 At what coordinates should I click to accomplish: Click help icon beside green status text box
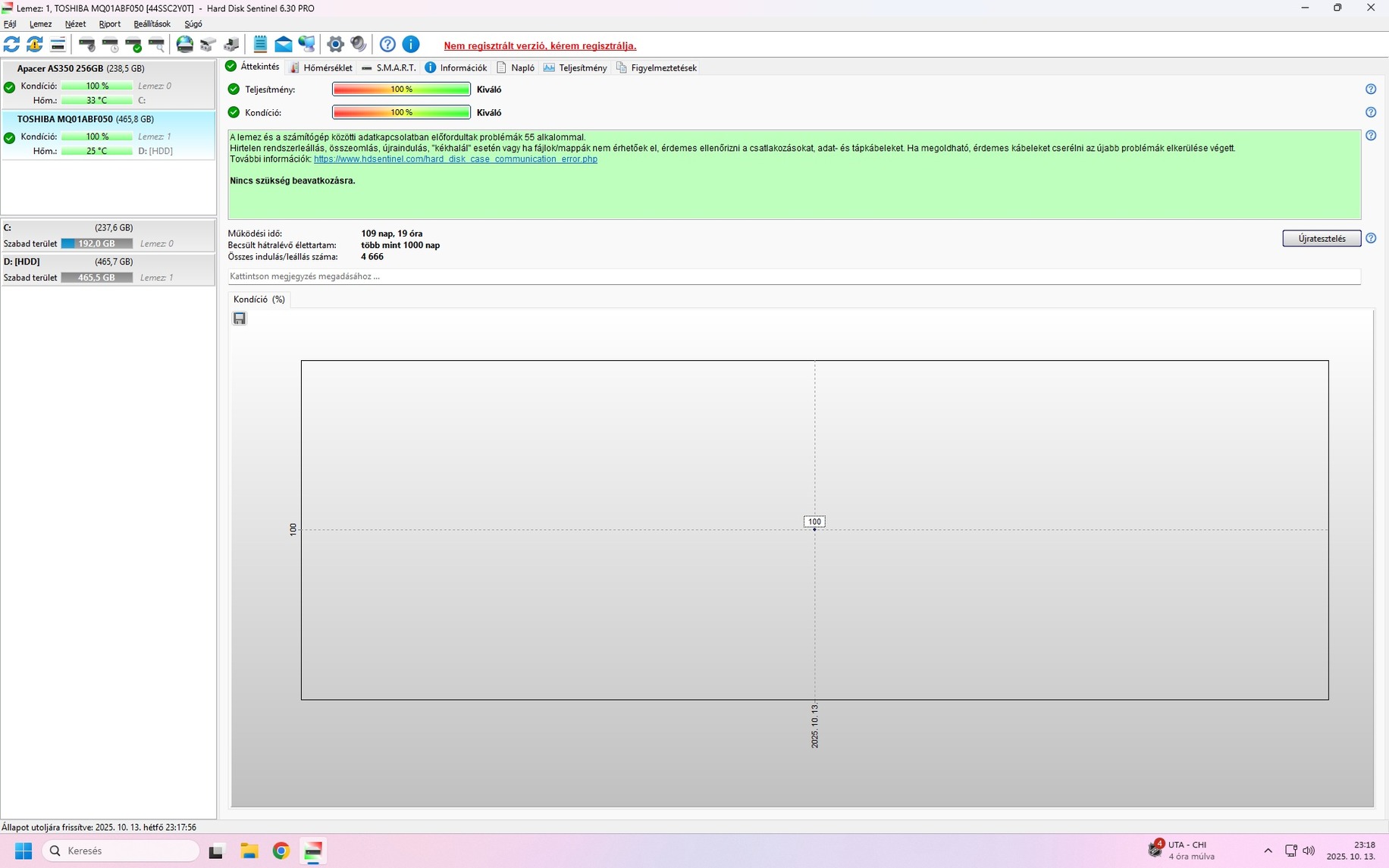[x=1371, y=136]
